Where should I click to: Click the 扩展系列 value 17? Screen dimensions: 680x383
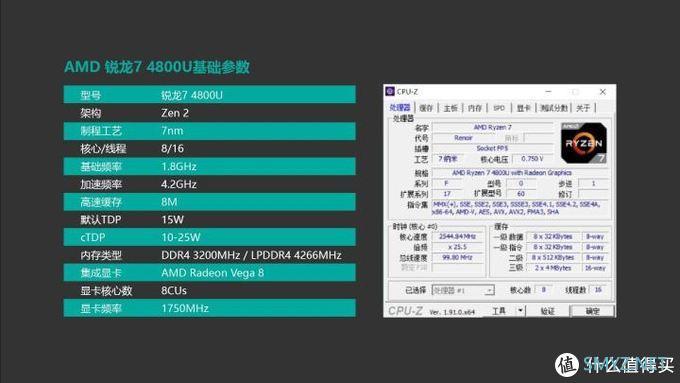pyautogui.click(x=447, y=194)
